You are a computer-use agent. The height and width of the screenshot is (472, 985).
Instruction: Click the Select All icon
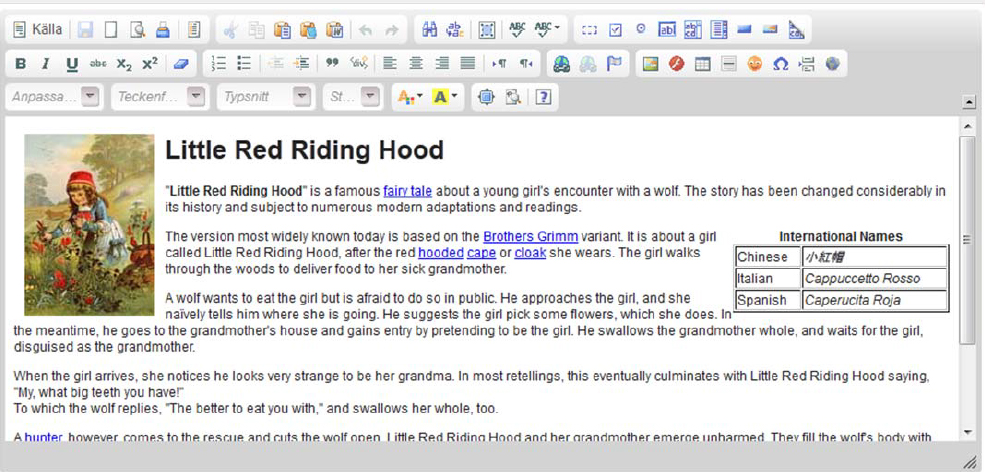click(487, 30)
